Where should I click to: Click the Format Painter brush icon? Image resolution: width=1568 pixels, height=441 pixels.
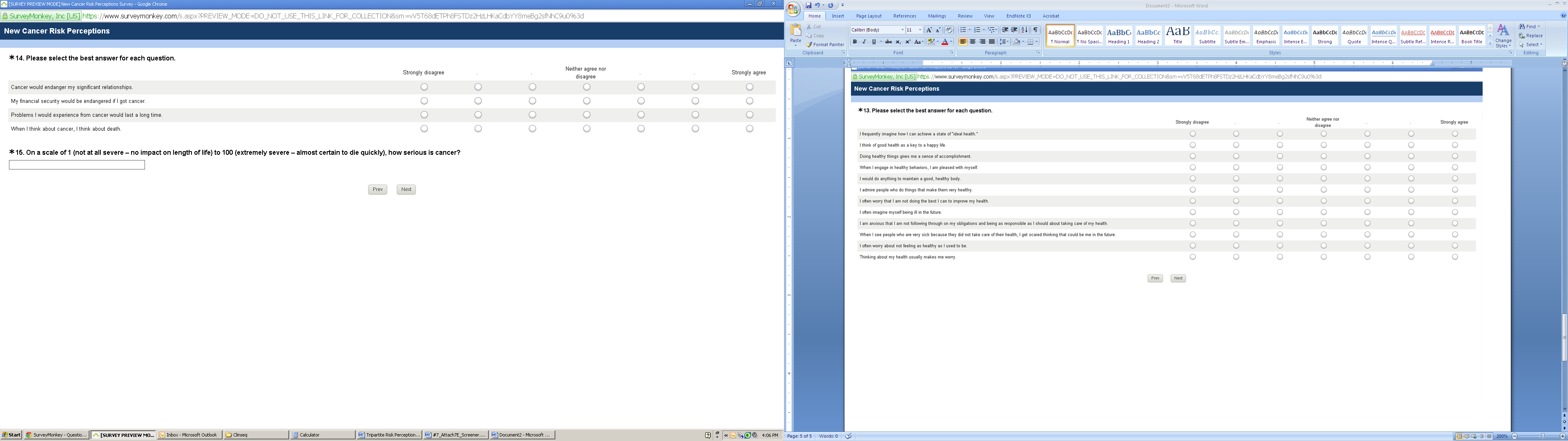click(x=810, y=45)
